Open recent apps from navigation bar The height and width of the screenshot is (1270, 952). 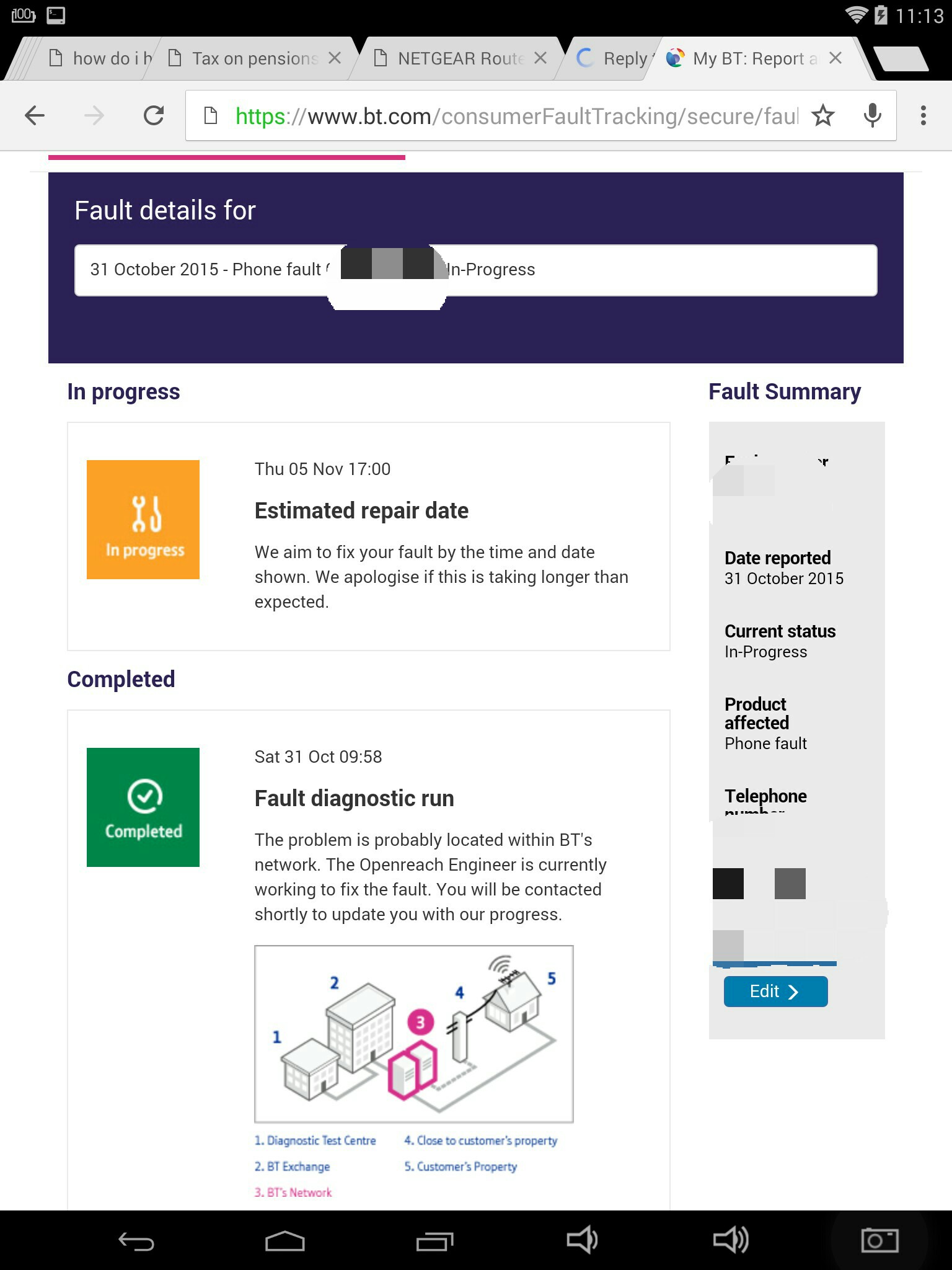point(434,1241)
